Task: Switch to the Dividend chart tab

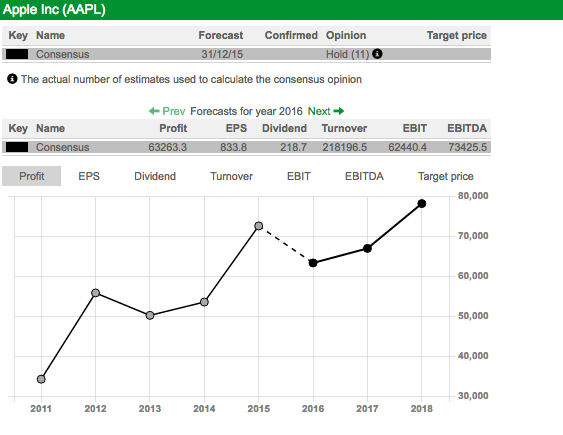Action: tap(155, 176)
